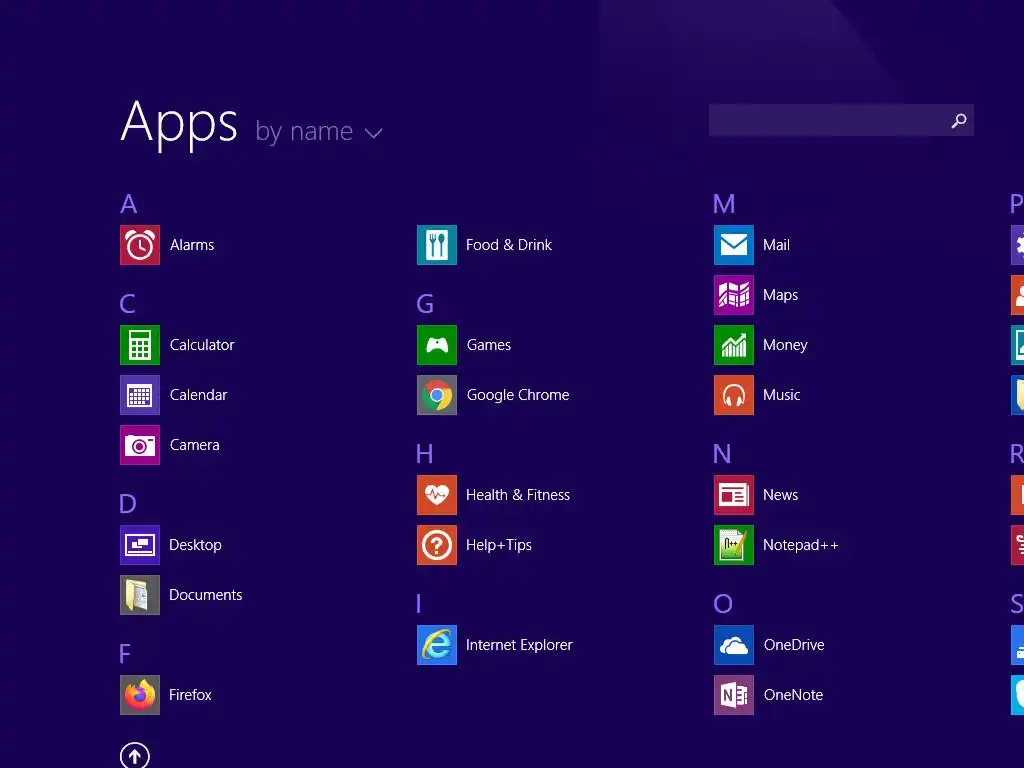Open the Music app icon
The width and height of the screenshot is (1024, 768).
(x=734, y=395)
